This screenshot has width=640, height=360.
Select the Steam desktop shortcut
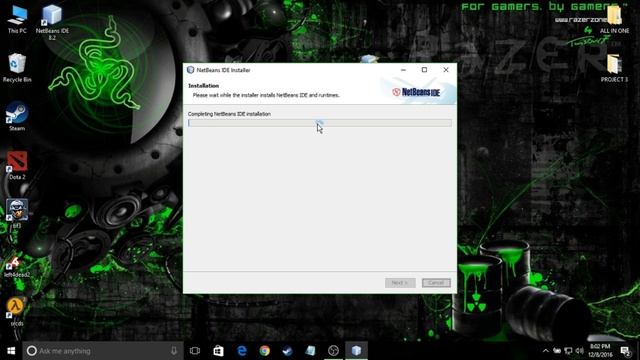[x=17, y=116]
